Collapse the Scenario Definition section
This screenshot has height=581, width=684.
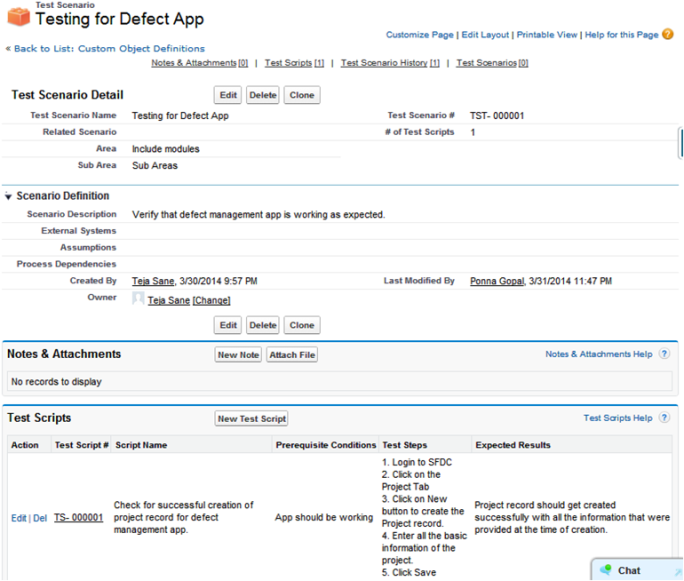[8, 197]
